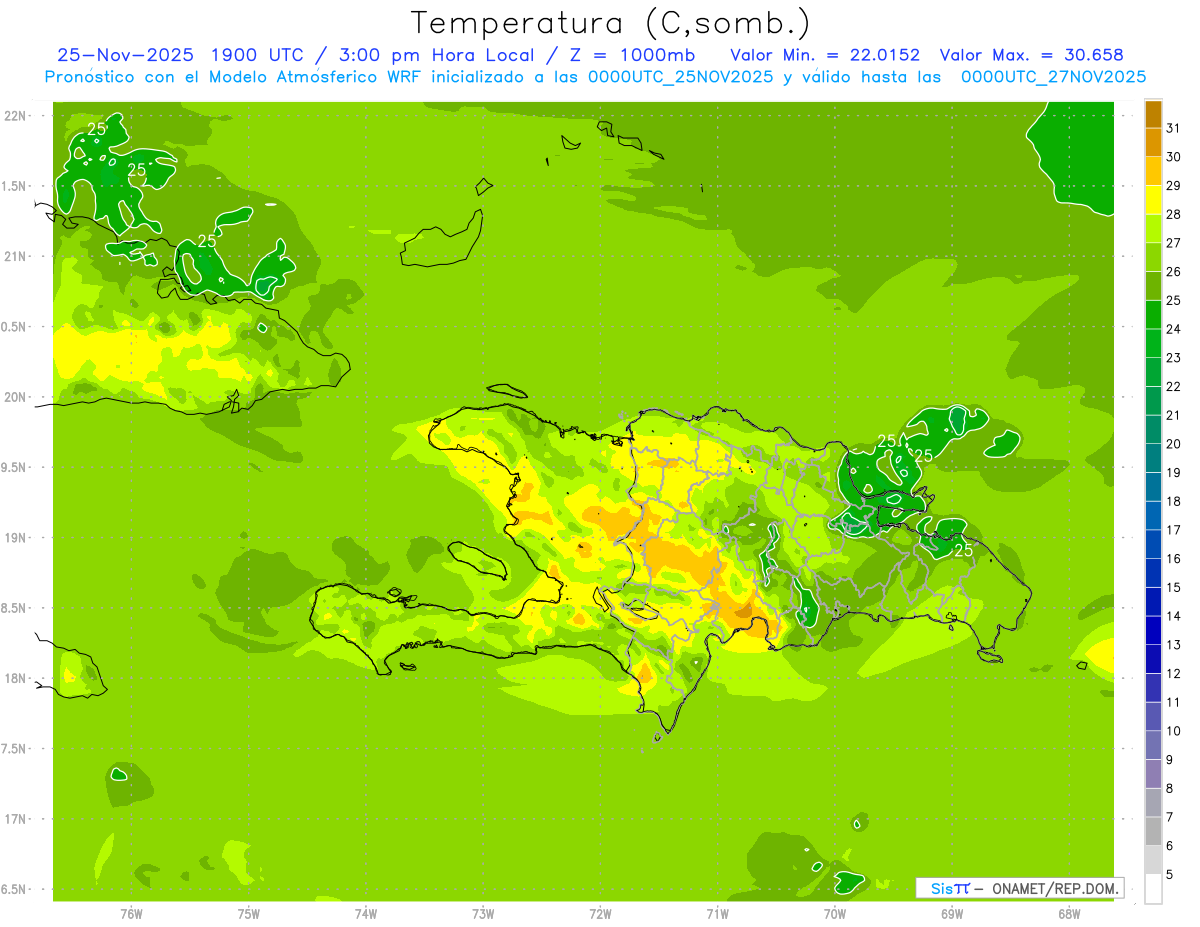The width and height of the screenshot is (1200, 927).
Task: Click the legend value 28
Action: [1173, 214]
